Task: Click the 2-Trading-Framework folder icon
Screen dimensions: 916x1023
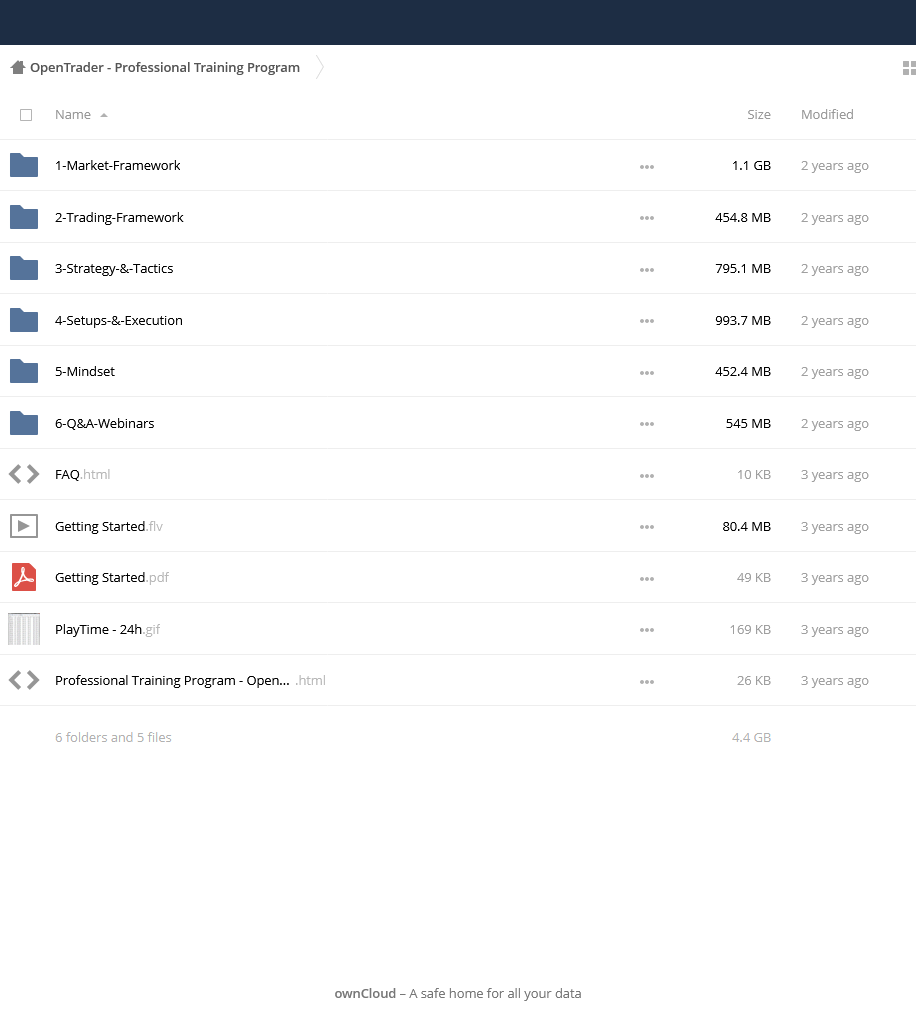Action: [24, 217]
